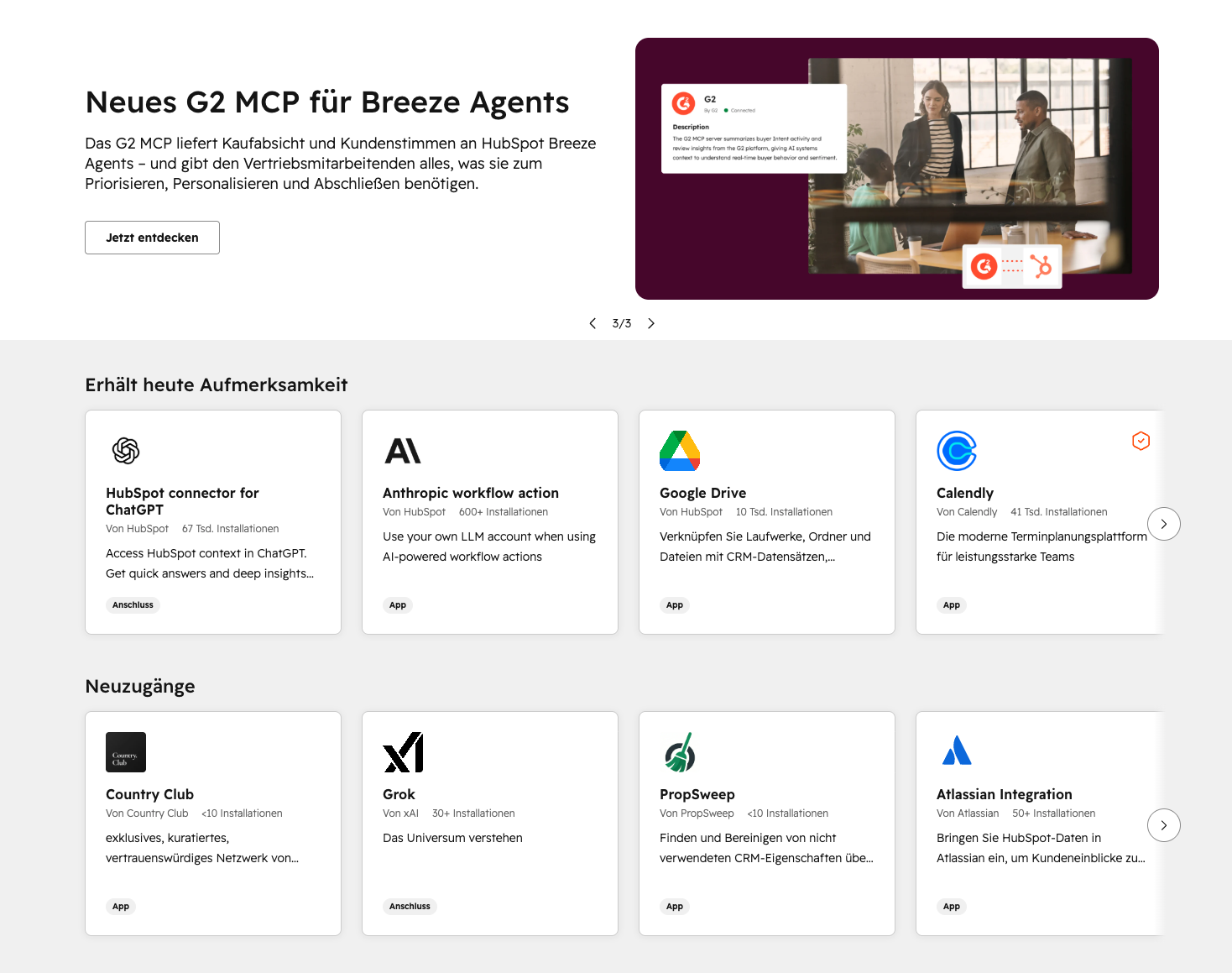1232x973 pixels.
Task: Click the Anschluss tag on Grok card
Action: coord(410,907)
